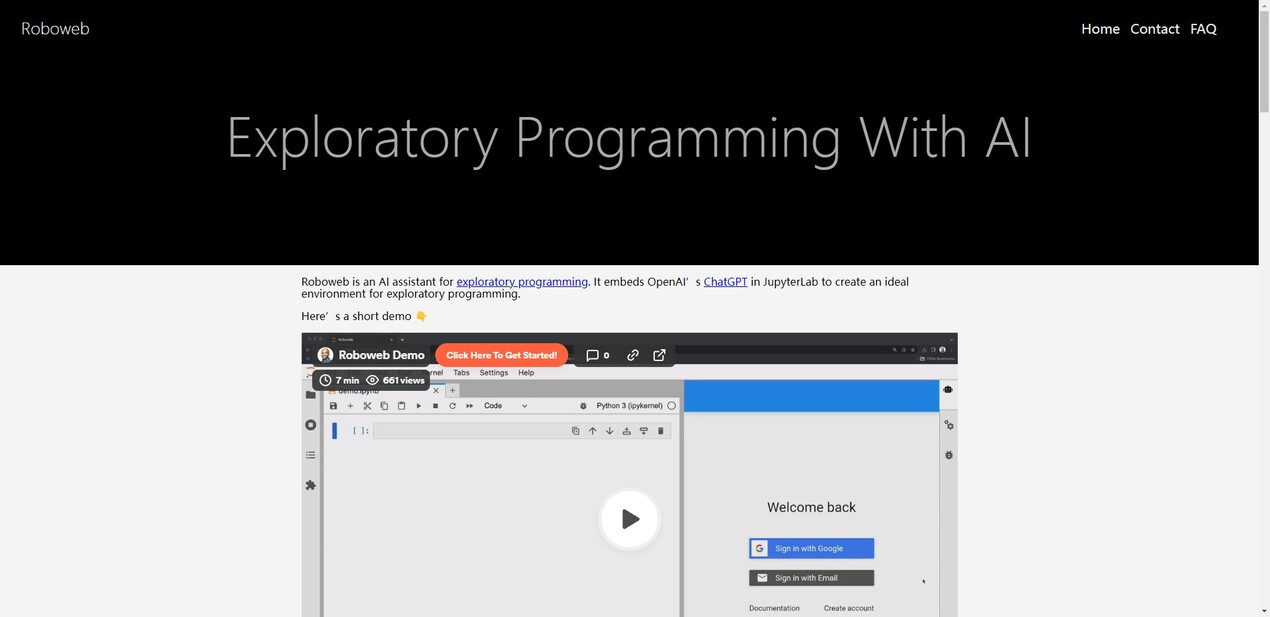
Task: Click the Click Here To Get Started button
Action: point(502,355)
